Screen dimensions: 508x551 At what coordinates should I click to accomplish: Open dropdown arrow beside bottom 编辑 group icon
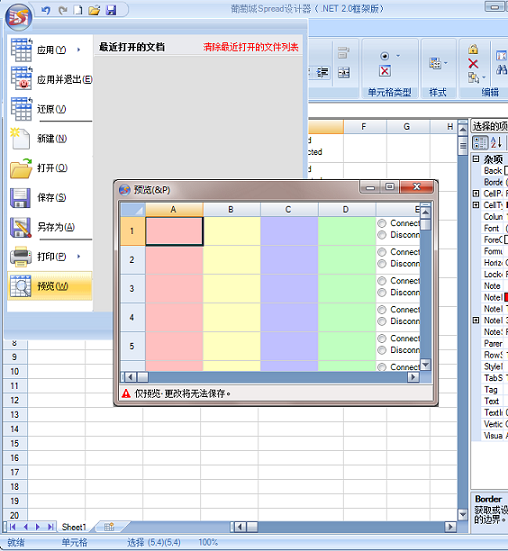coord(484,78)
